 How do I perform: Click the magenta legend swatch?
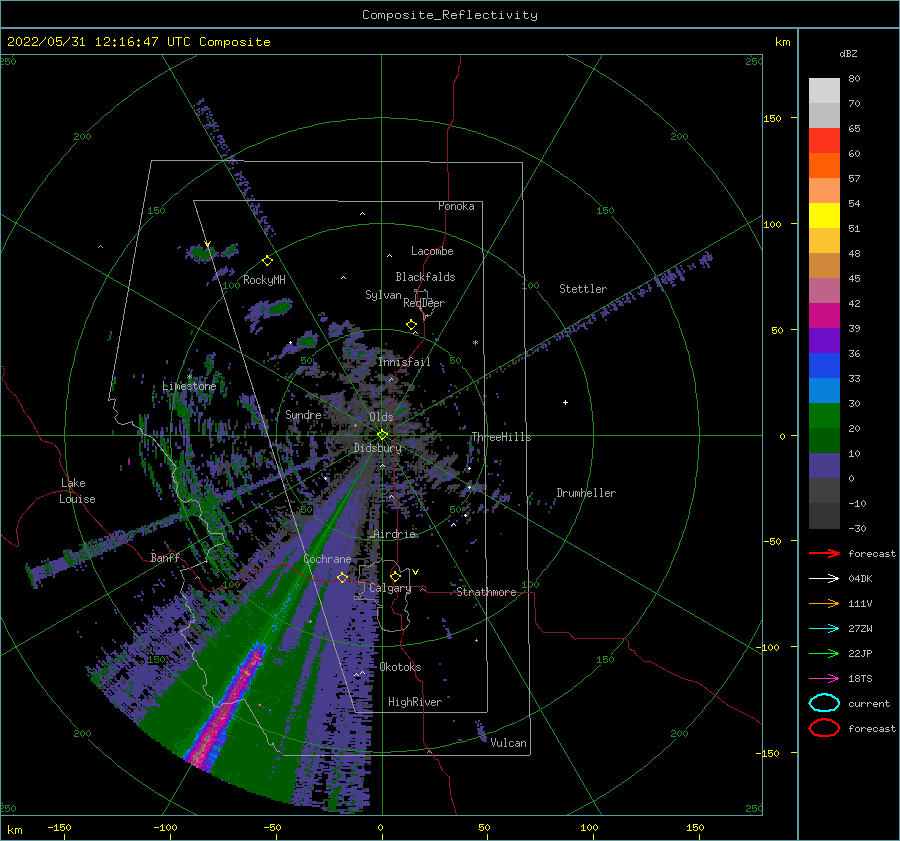(x=824, y=316)
